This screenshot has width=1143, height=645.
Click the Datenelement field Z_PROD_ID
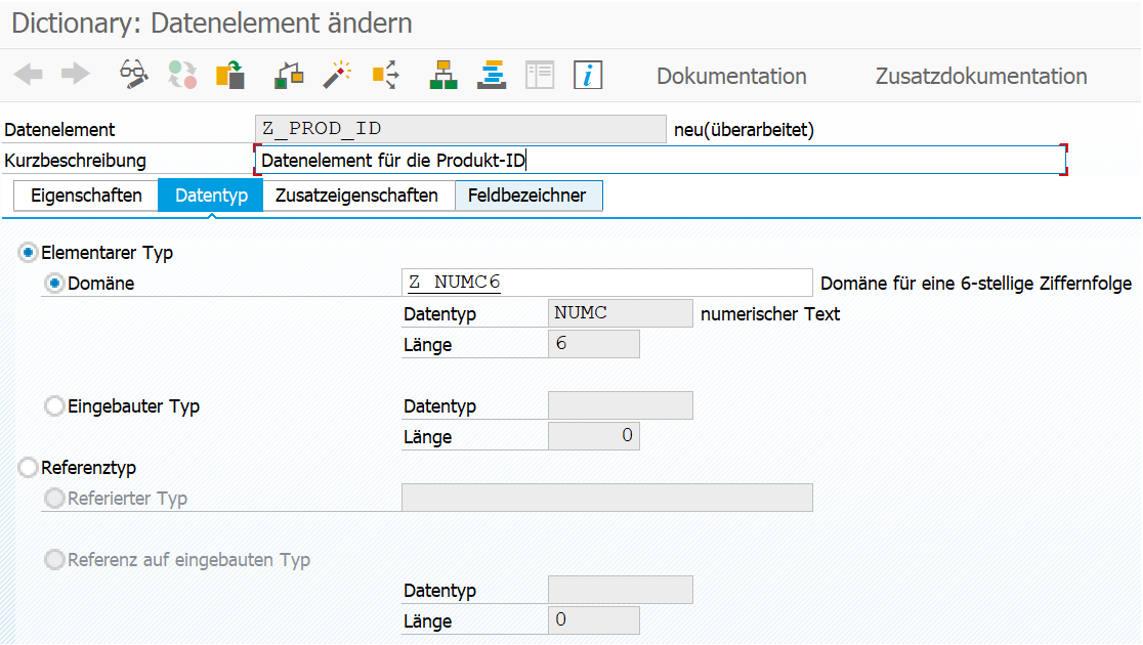pyautogui.click(x=461, y=129)
